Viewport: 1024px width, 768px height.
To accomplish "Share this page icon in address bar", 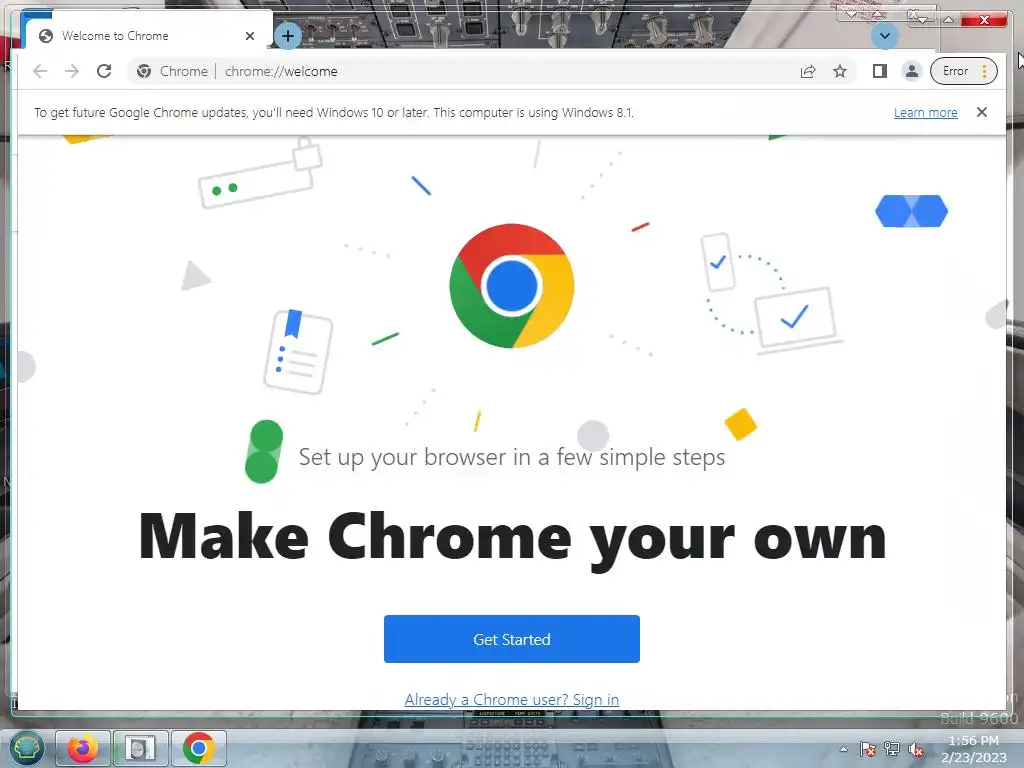I will click(x=808, y=71).
